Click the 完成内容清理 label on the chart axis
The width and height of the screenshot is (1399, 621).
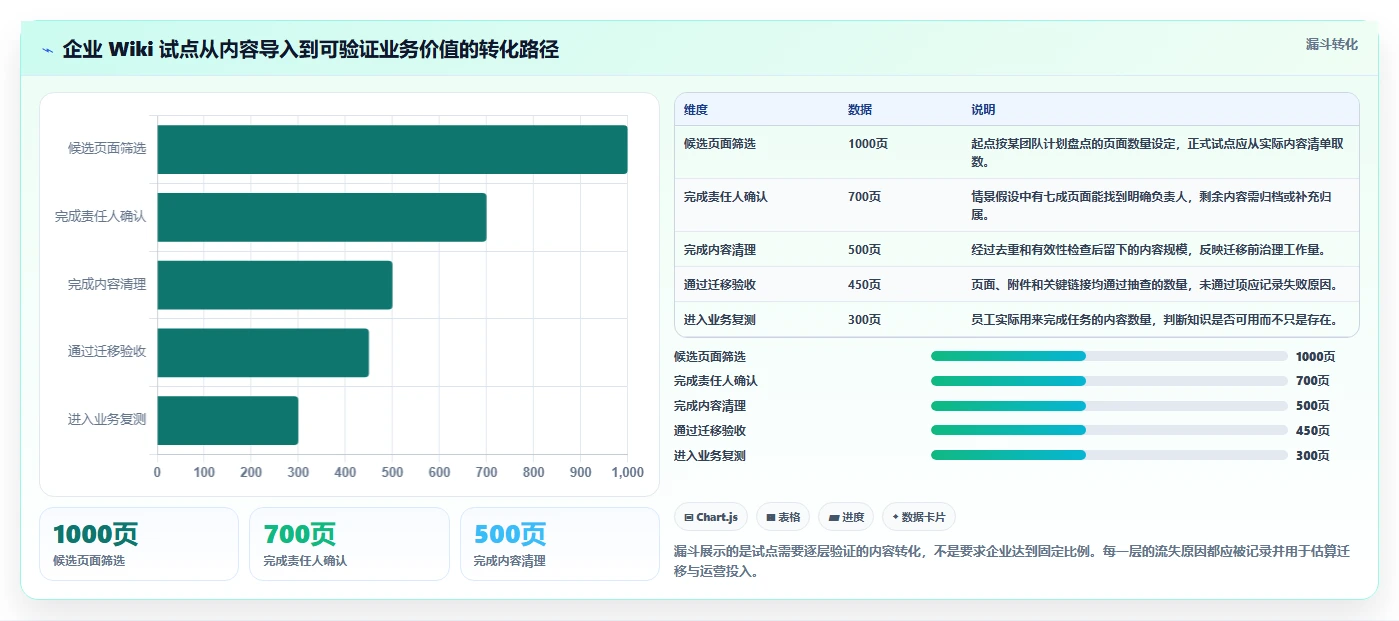tap(107, 285)
